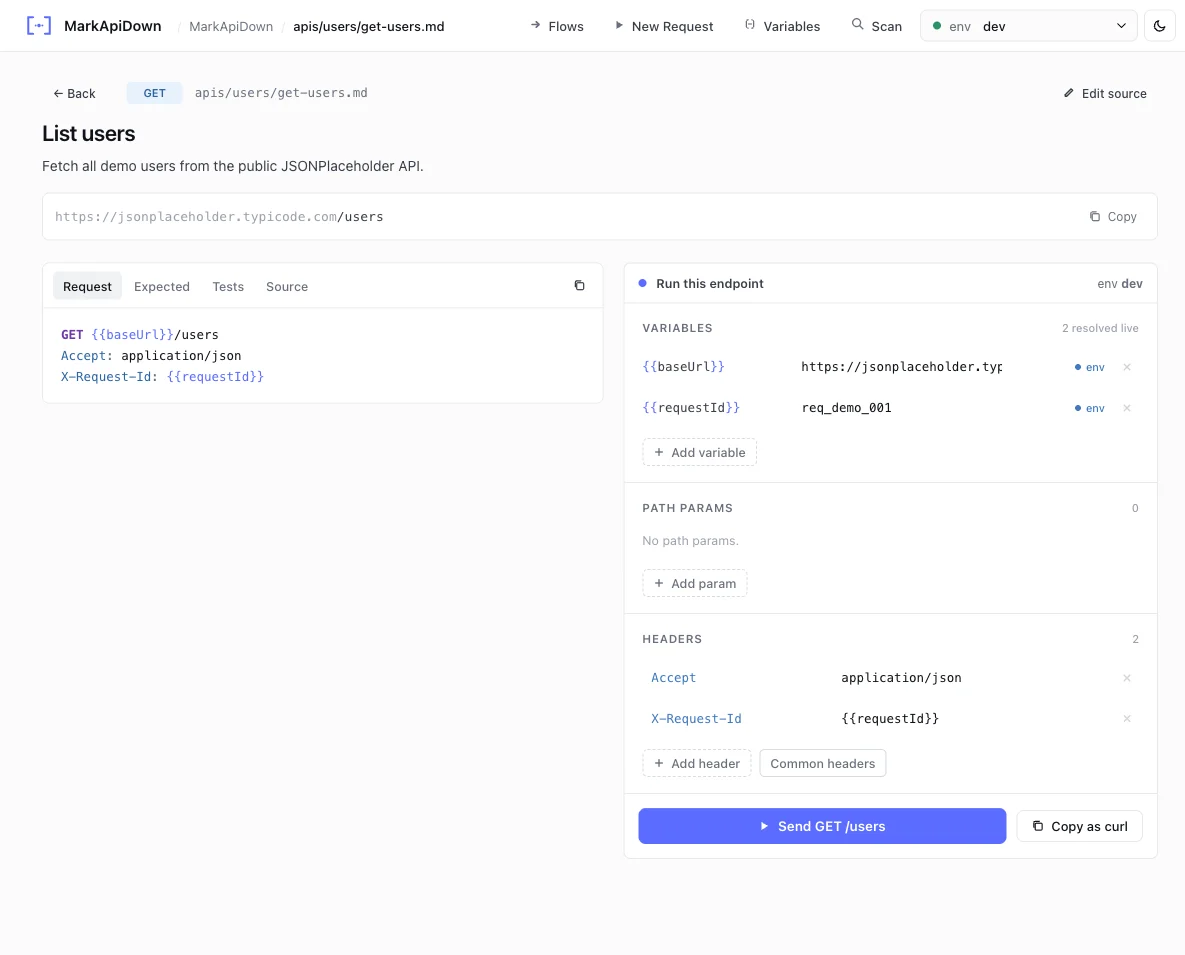Click the HEADERS section header

[672, 639]
